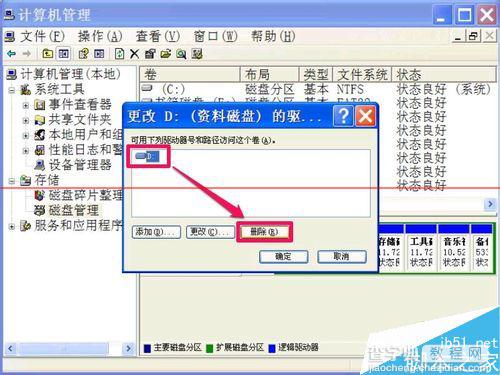Restore the inner console window
The height and width of the screenshot is (375, 500).
coord(473,36)
